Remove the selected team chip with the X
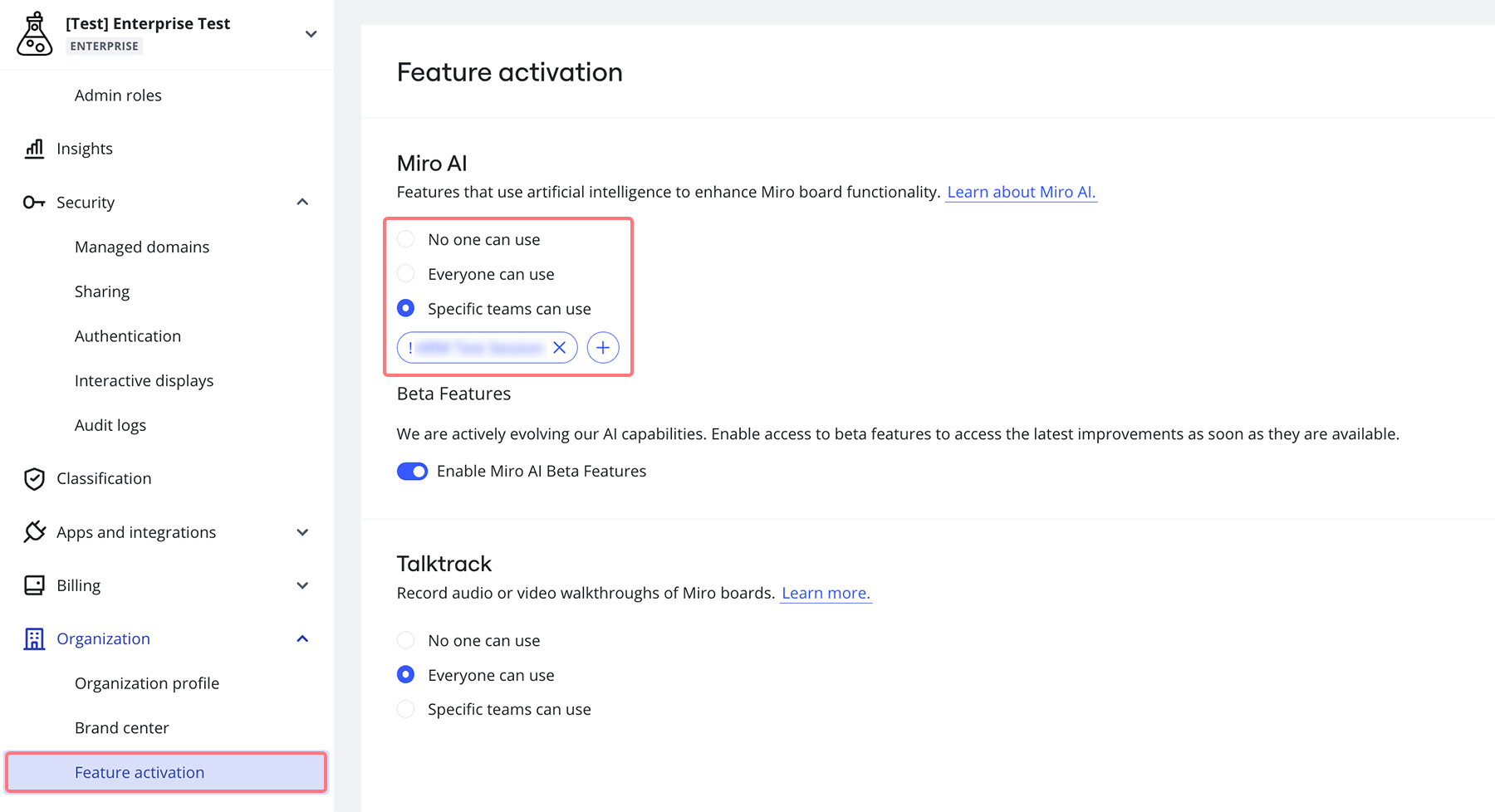 [x=559, y=347]
